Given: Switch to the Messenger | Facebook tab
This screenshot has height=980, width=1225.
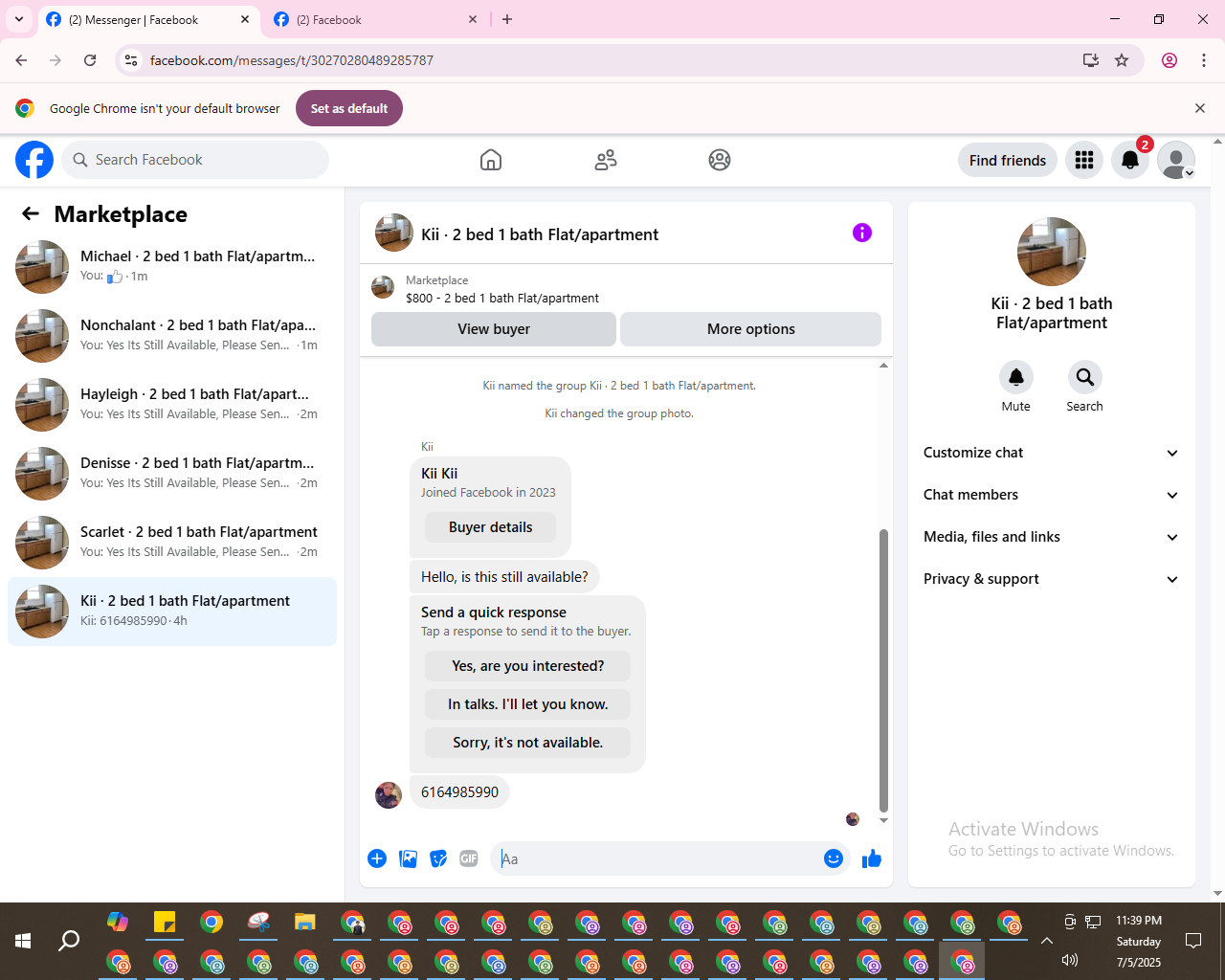Looking at the screenshot, I should coord(148,19).
